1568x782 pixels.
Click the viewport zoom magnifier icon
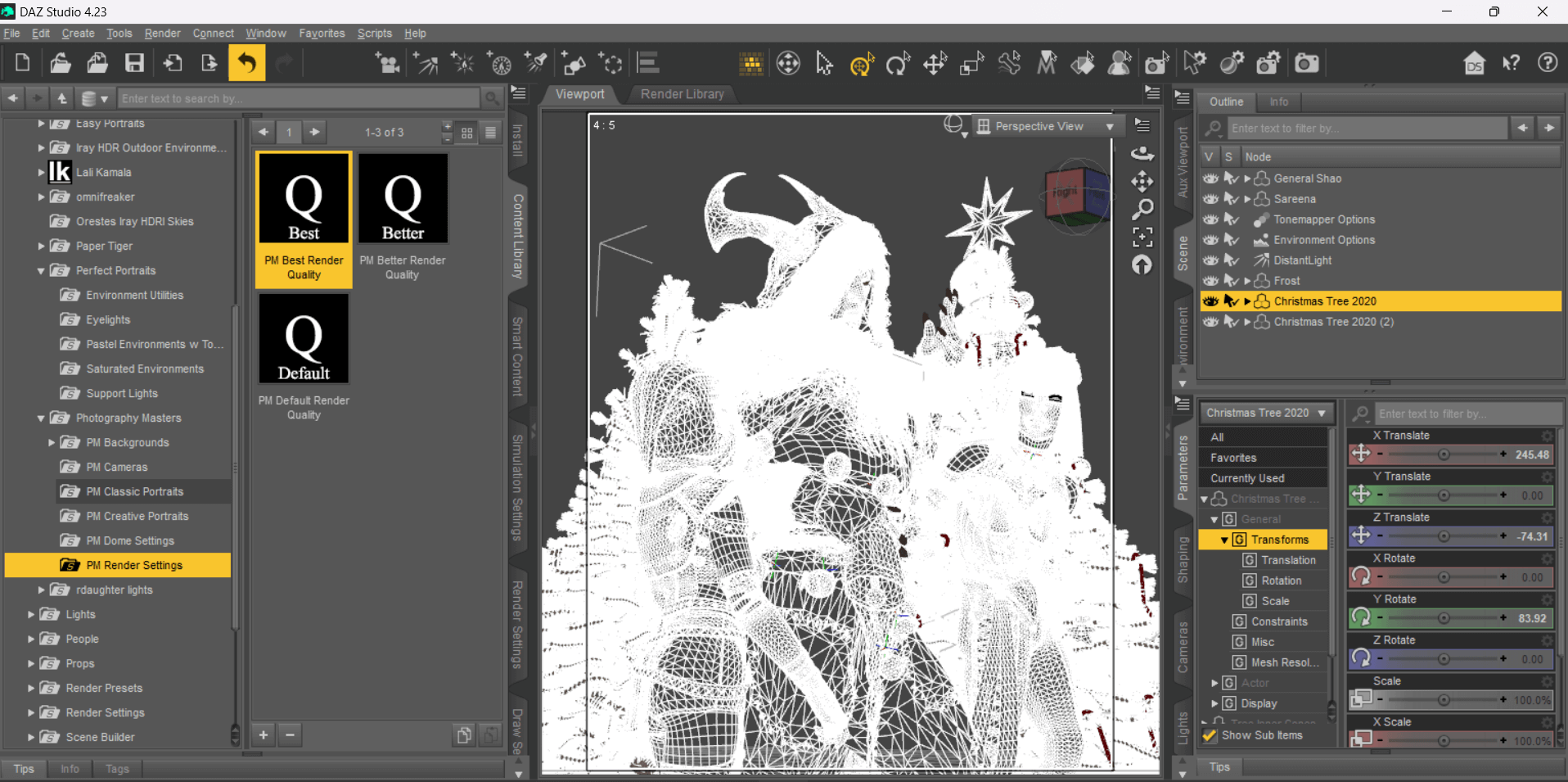click(x=1142, y=210)
